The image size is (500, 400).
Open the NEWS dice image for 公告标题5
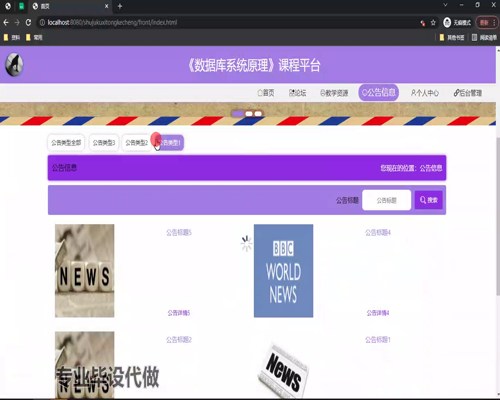point(85,271)
